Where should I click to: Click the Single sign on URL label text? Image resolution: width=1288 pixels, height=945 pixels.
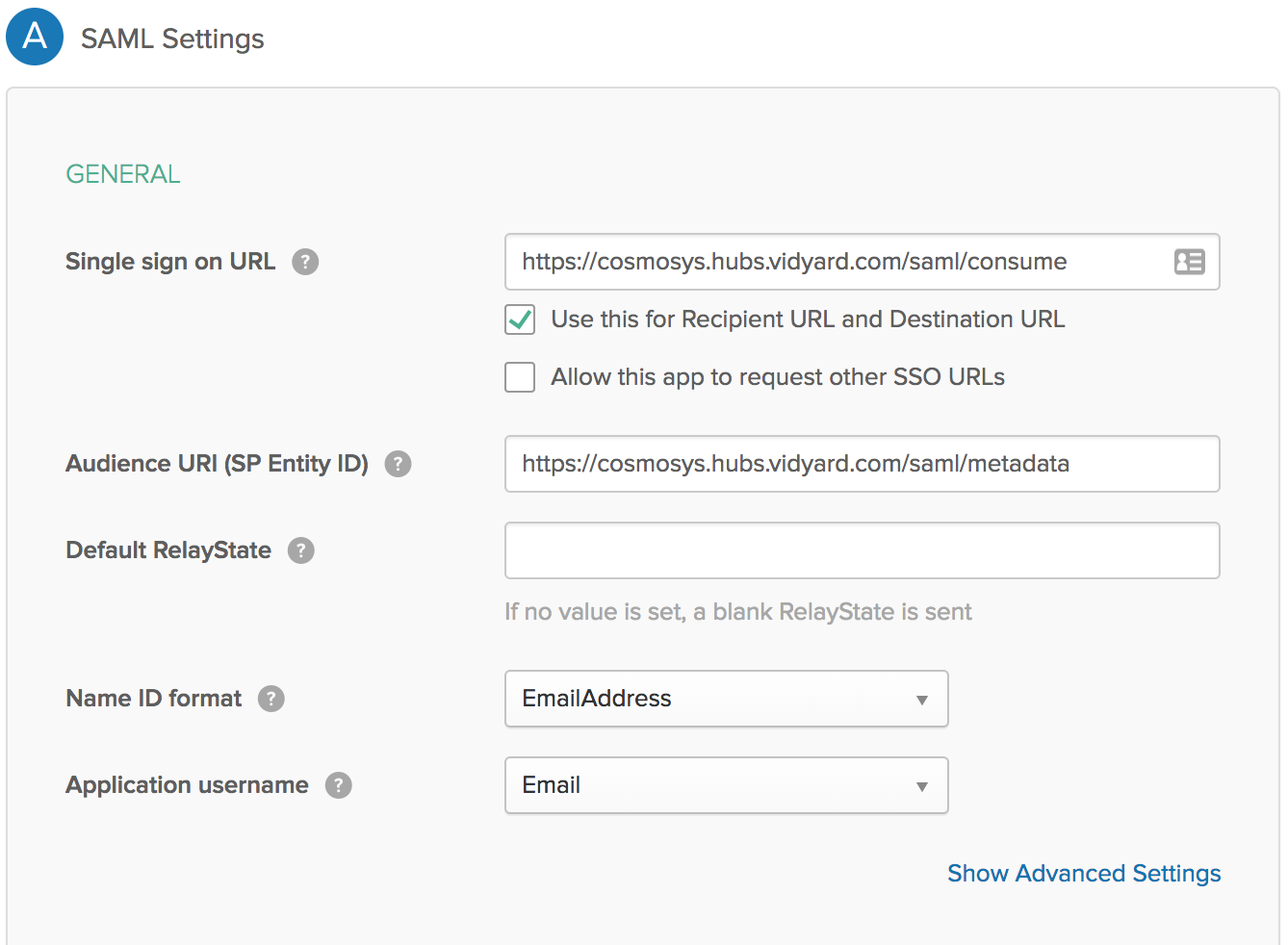(170, 262)
